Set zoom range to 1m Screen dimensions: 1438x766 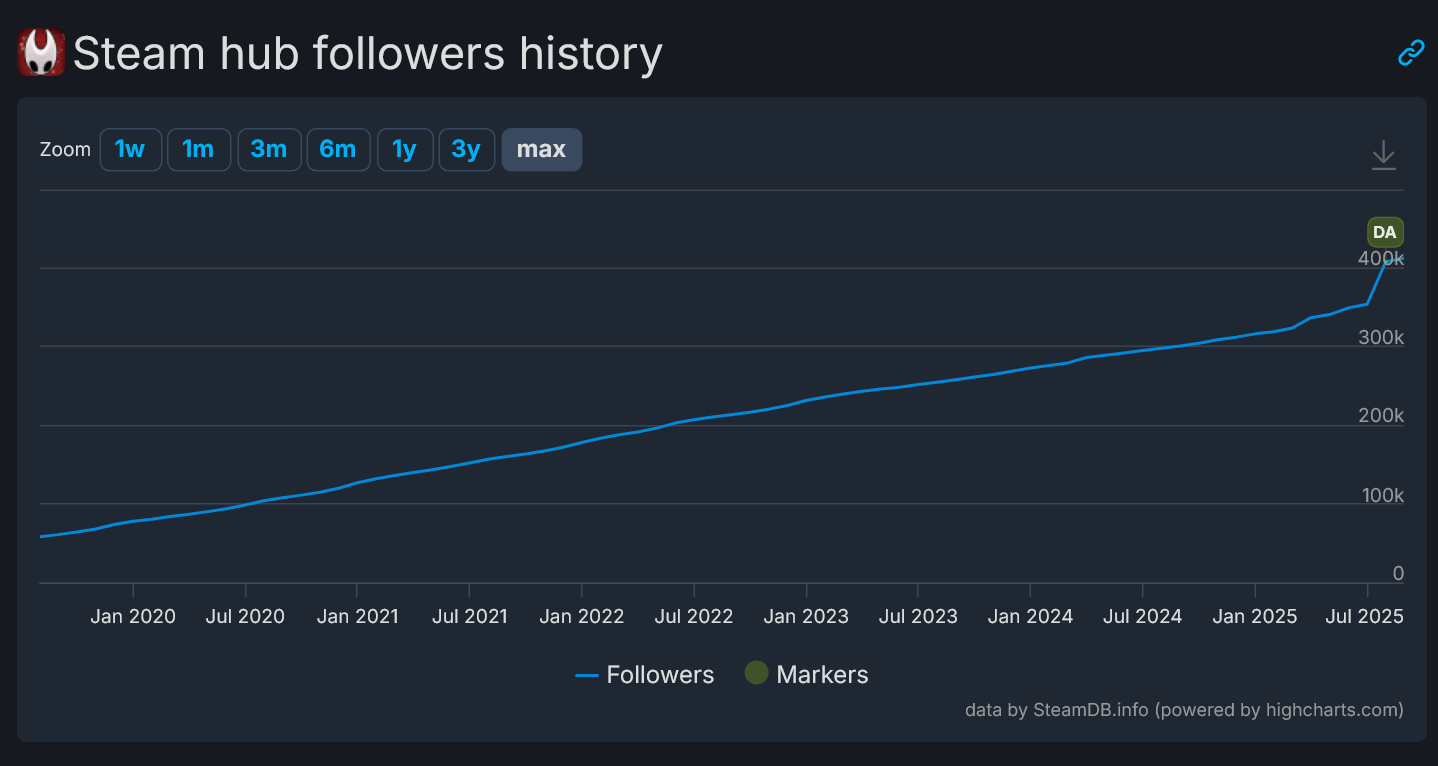[x=198, y=150]
